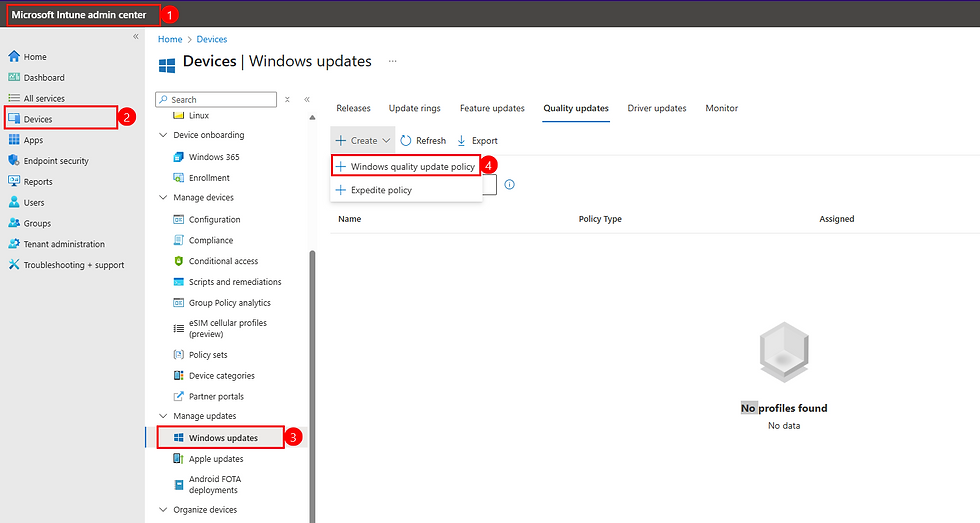Click the Apple updates icon
This screenshot has height=523, width=980.
179,459
